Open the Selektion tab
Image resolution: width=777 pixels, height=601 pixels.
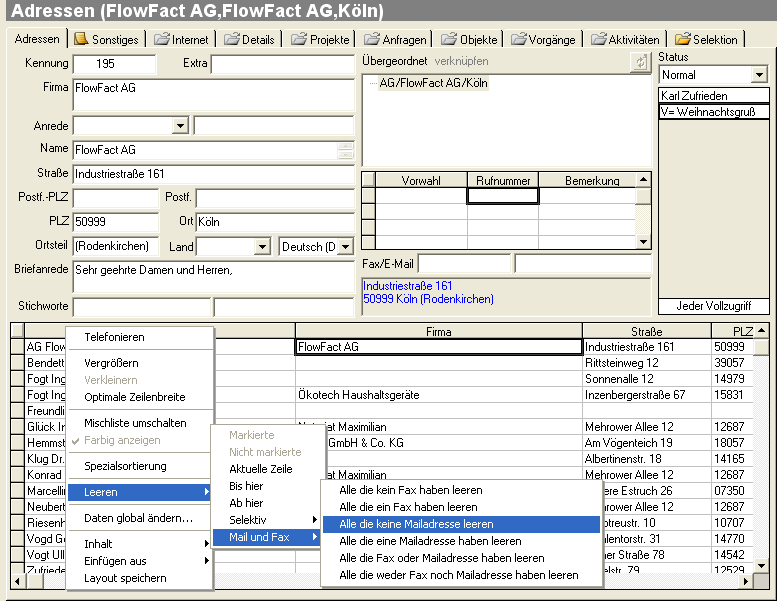click(x=707, y=40)
